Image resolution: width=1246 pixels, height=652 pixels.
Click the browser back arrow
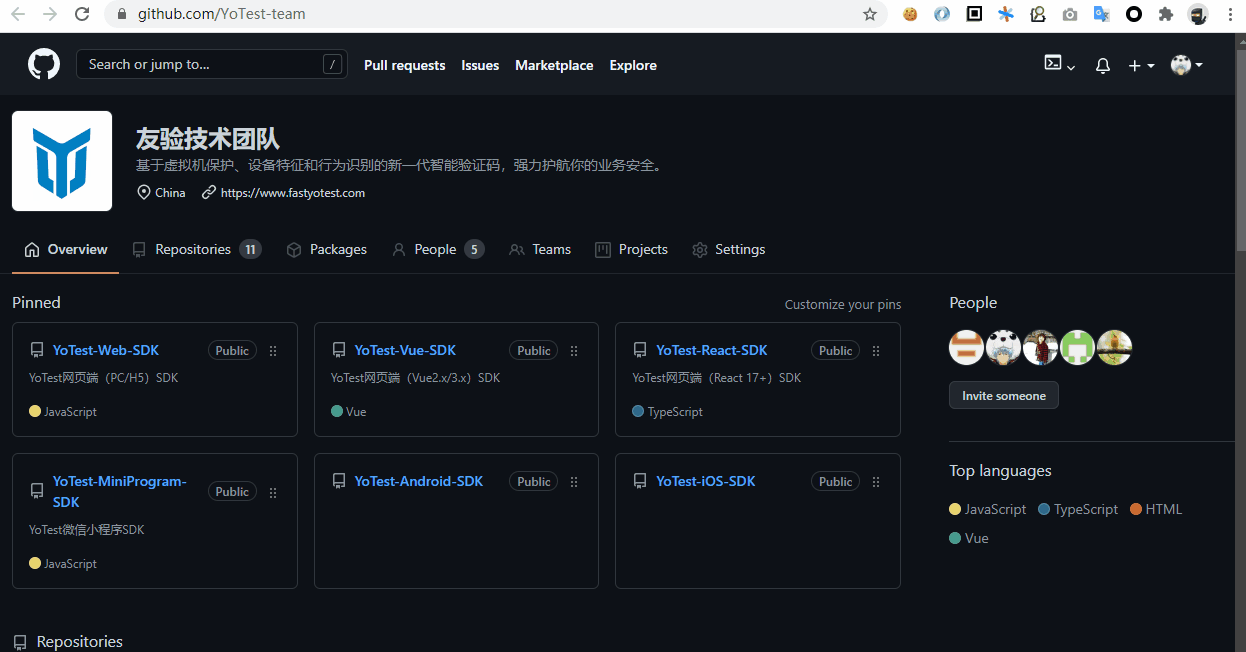[18, 14]
